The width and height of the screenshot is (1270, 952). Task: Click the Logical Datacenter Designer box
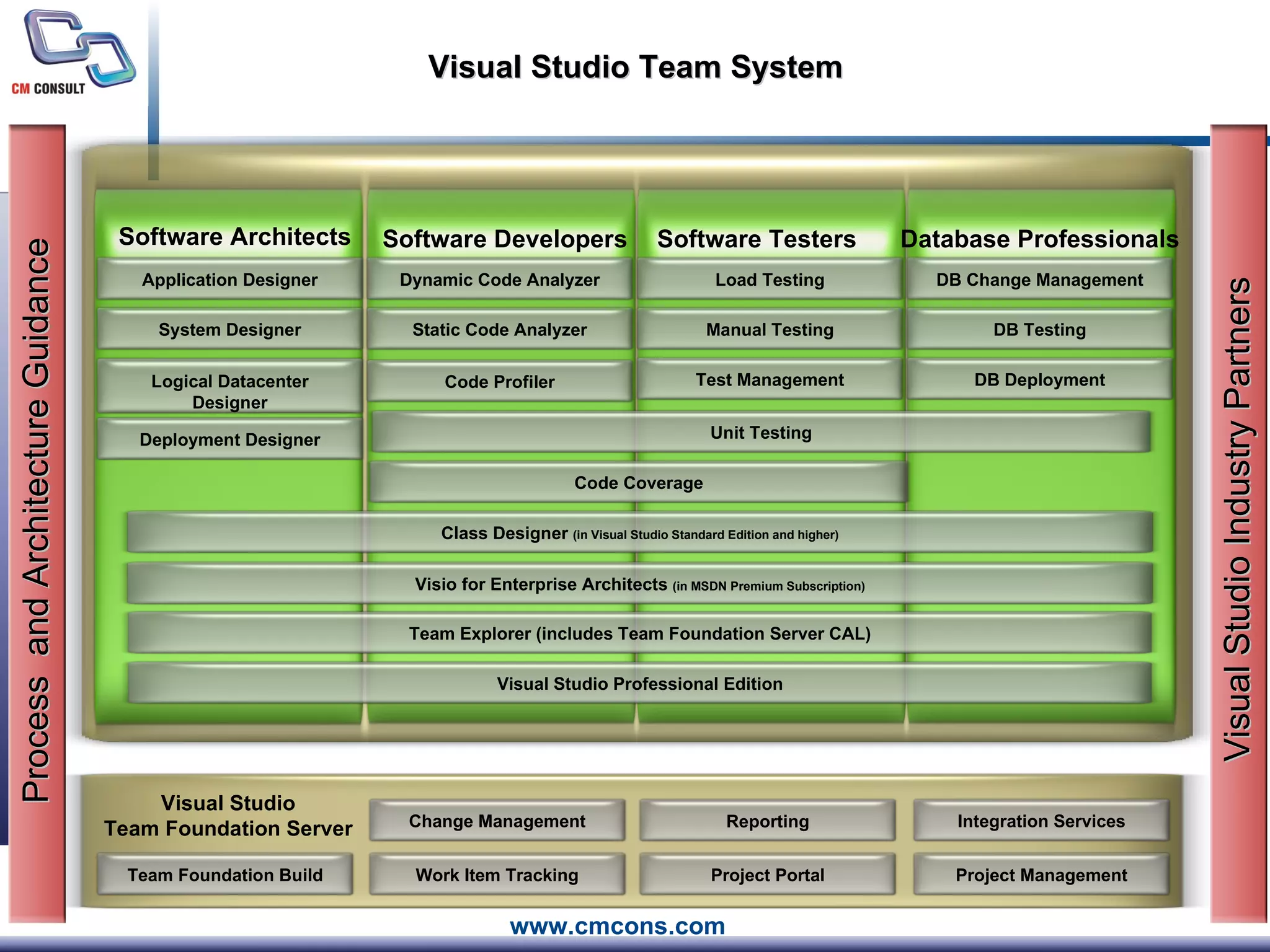click(x=229, y=387)
